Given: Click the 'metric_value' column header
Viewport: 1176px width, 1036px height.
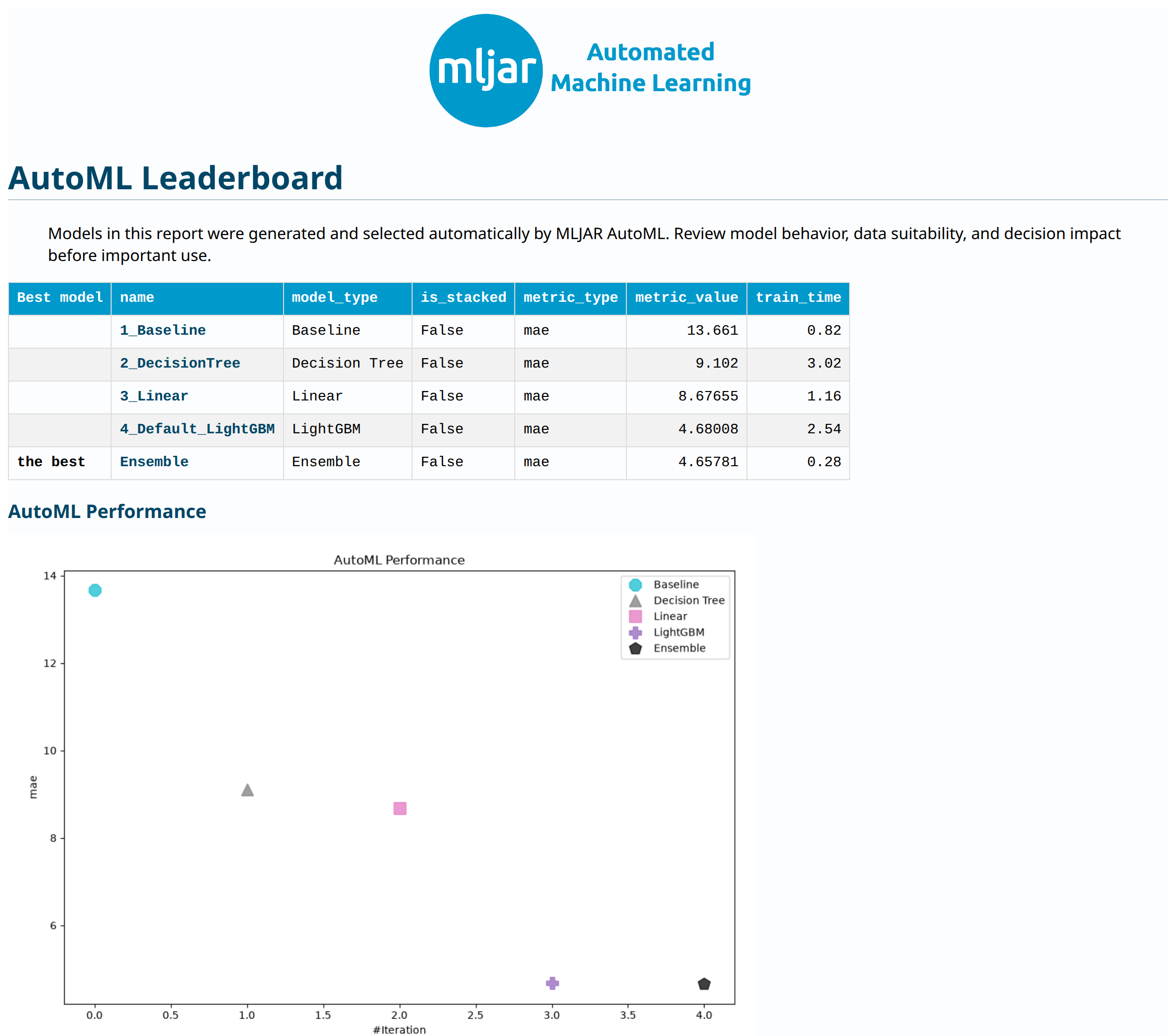Looking at the screenshot, I should click(686, 298).
